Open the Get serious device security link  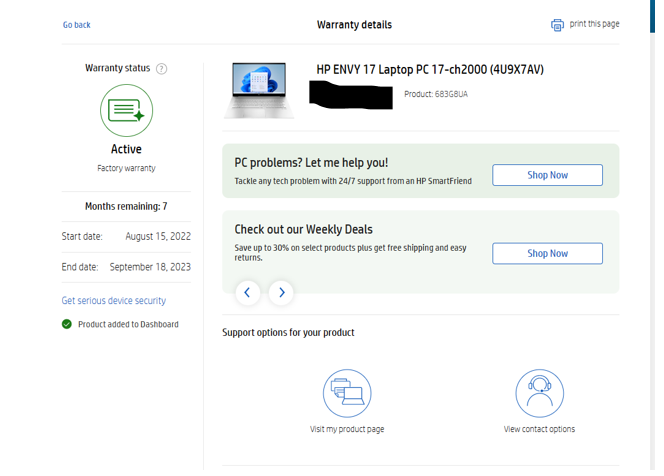pos(113,301)
